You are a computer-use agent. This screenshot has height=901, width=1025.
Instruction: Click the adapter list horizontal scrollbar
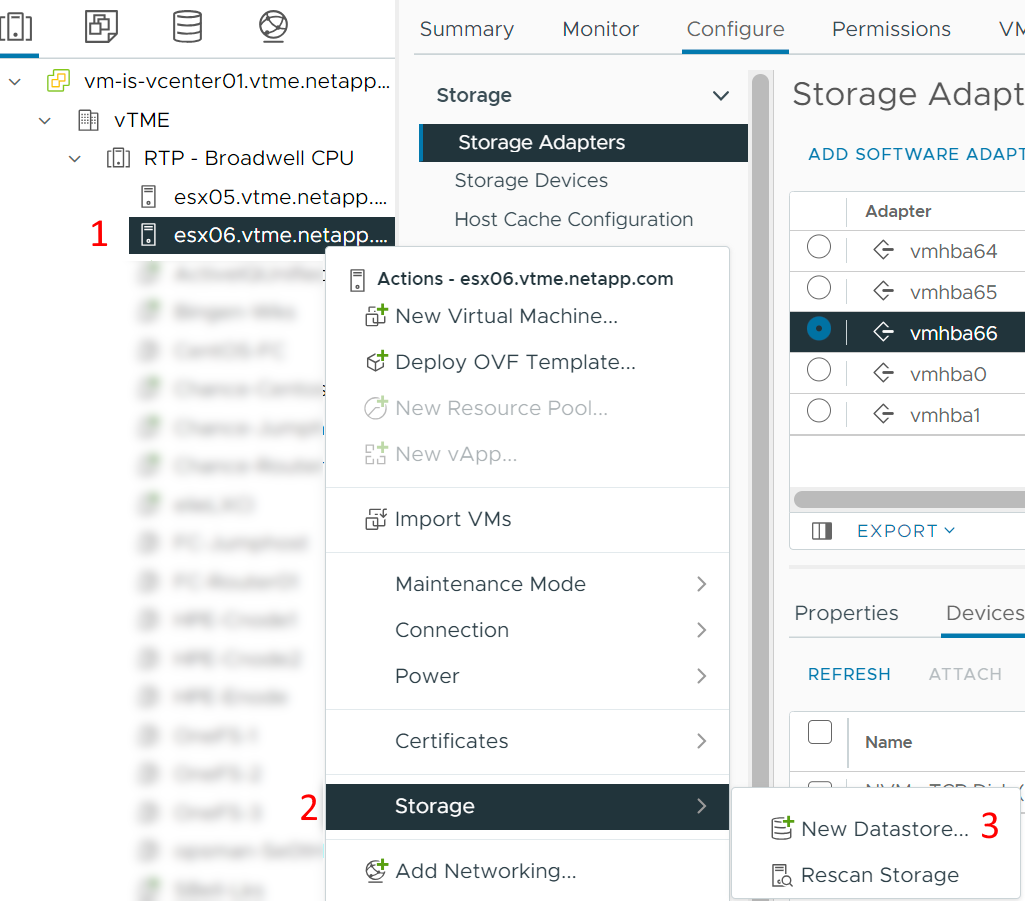point(909,500)
